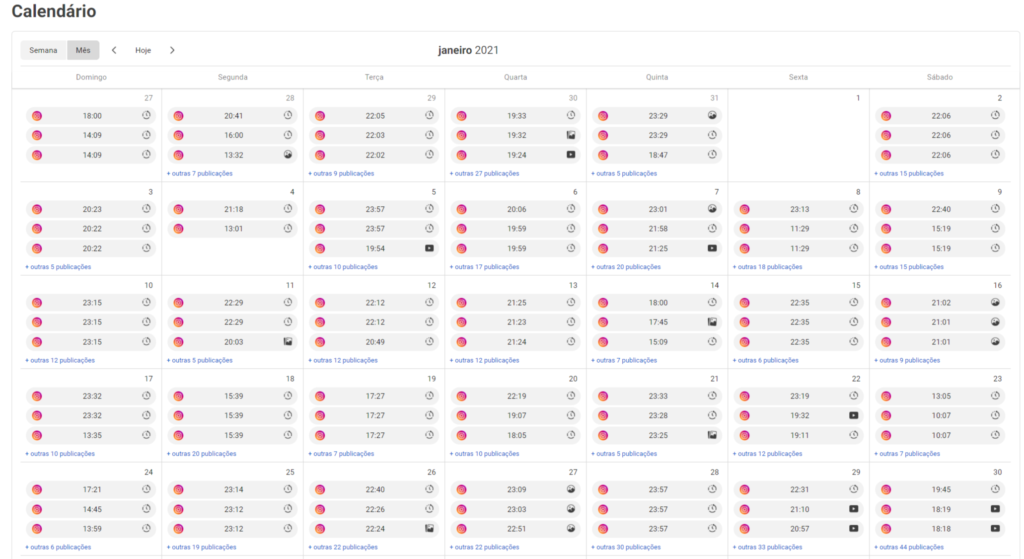Switch to the Semana view
Screen dimensions: 1024x559
pyautogui.click(x=43, y=50)
